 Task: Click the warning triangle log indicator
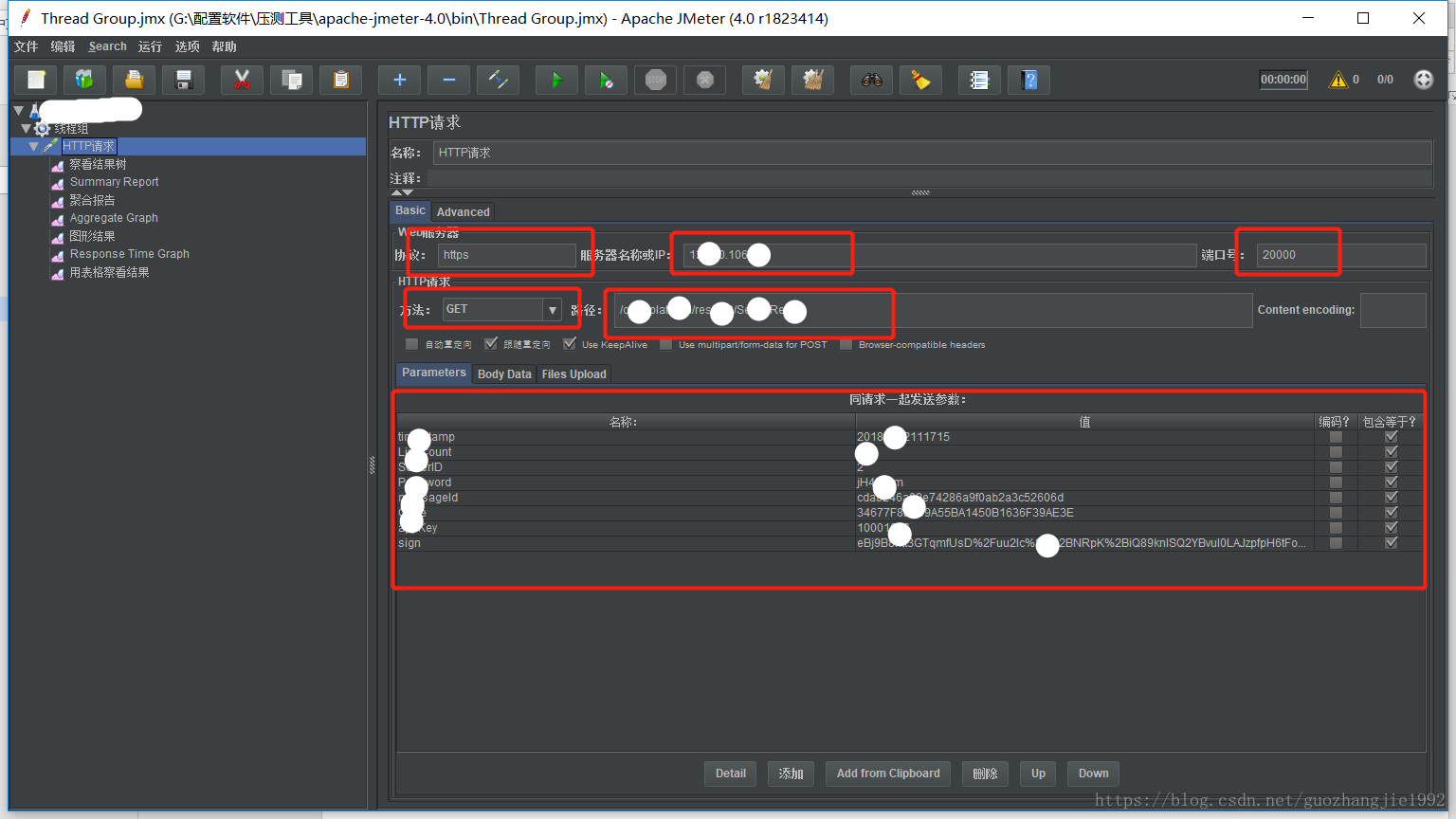1338,80
